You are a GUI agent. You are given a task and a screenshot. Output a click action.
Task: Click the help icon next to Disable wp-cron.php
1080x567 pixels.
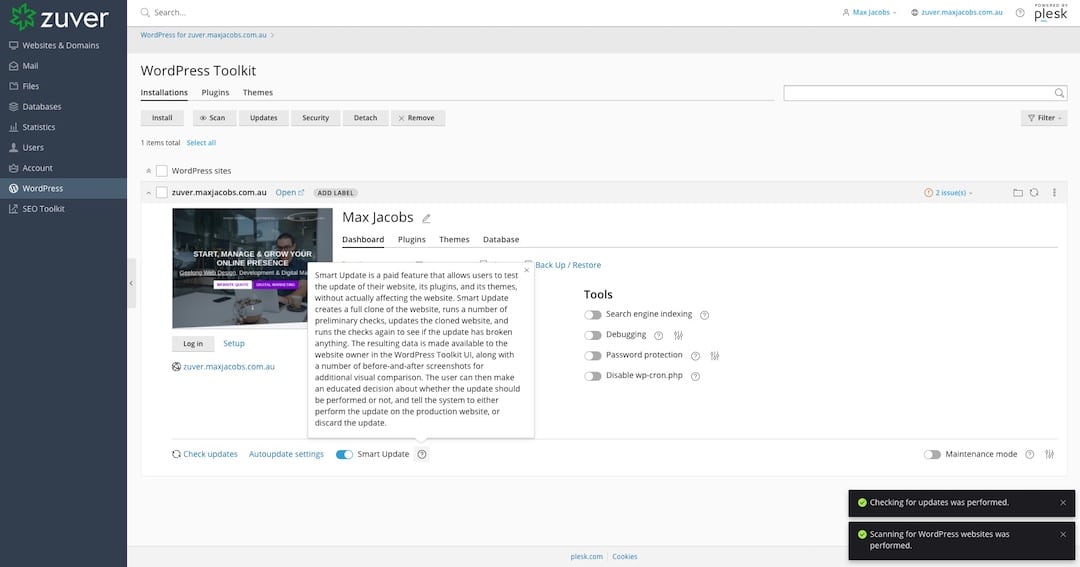click(696, 376)
